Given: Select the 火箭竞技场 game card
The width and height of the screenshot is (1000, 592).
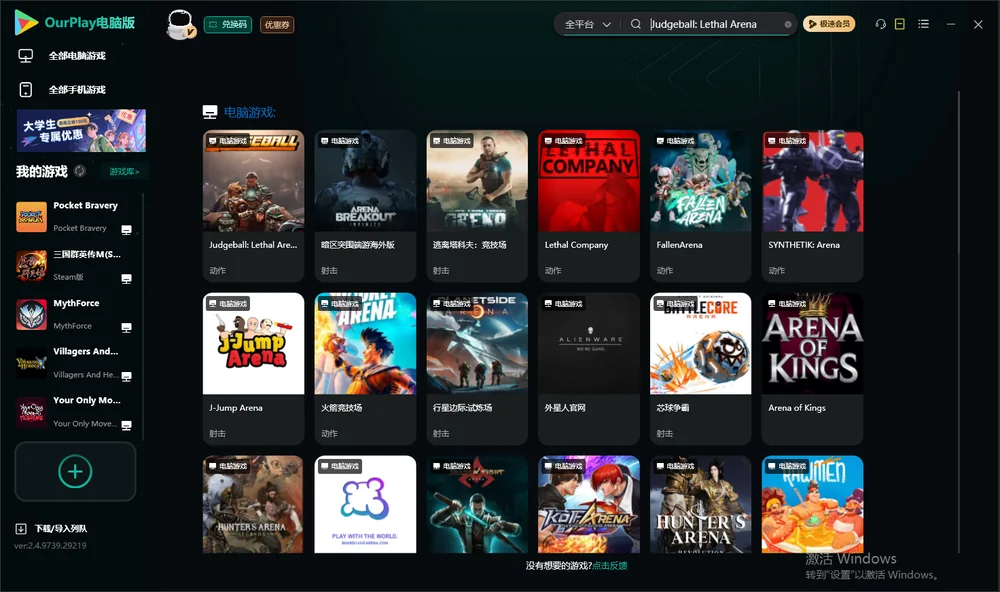Looking at the screenshot, I should point(365,369).
